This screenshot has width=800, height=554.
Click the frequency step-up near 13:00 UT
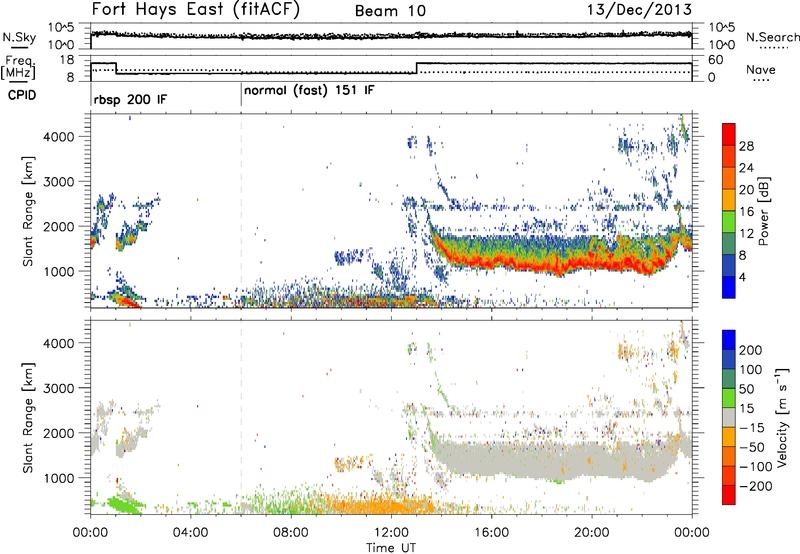point(417,68)
